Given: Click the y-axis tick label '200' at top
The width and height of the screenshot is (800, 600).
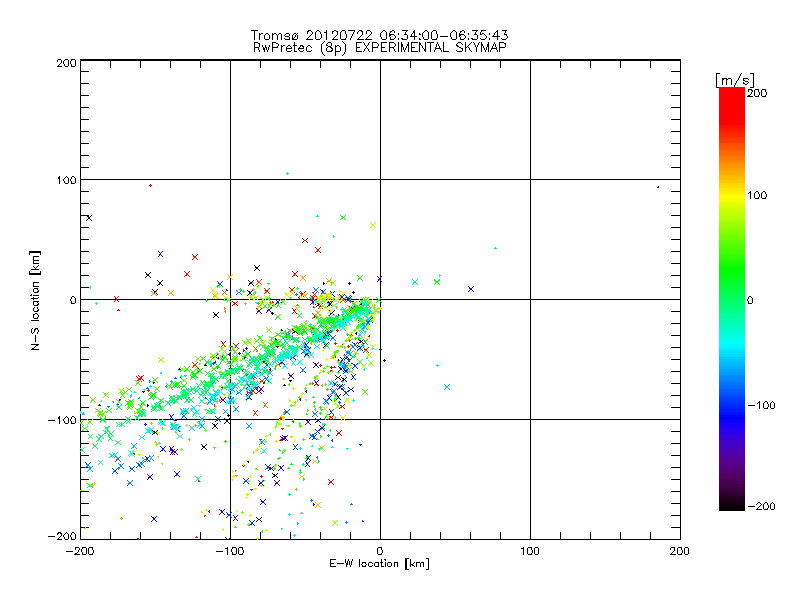Looking at the screenshot, I should click(66, 63).
